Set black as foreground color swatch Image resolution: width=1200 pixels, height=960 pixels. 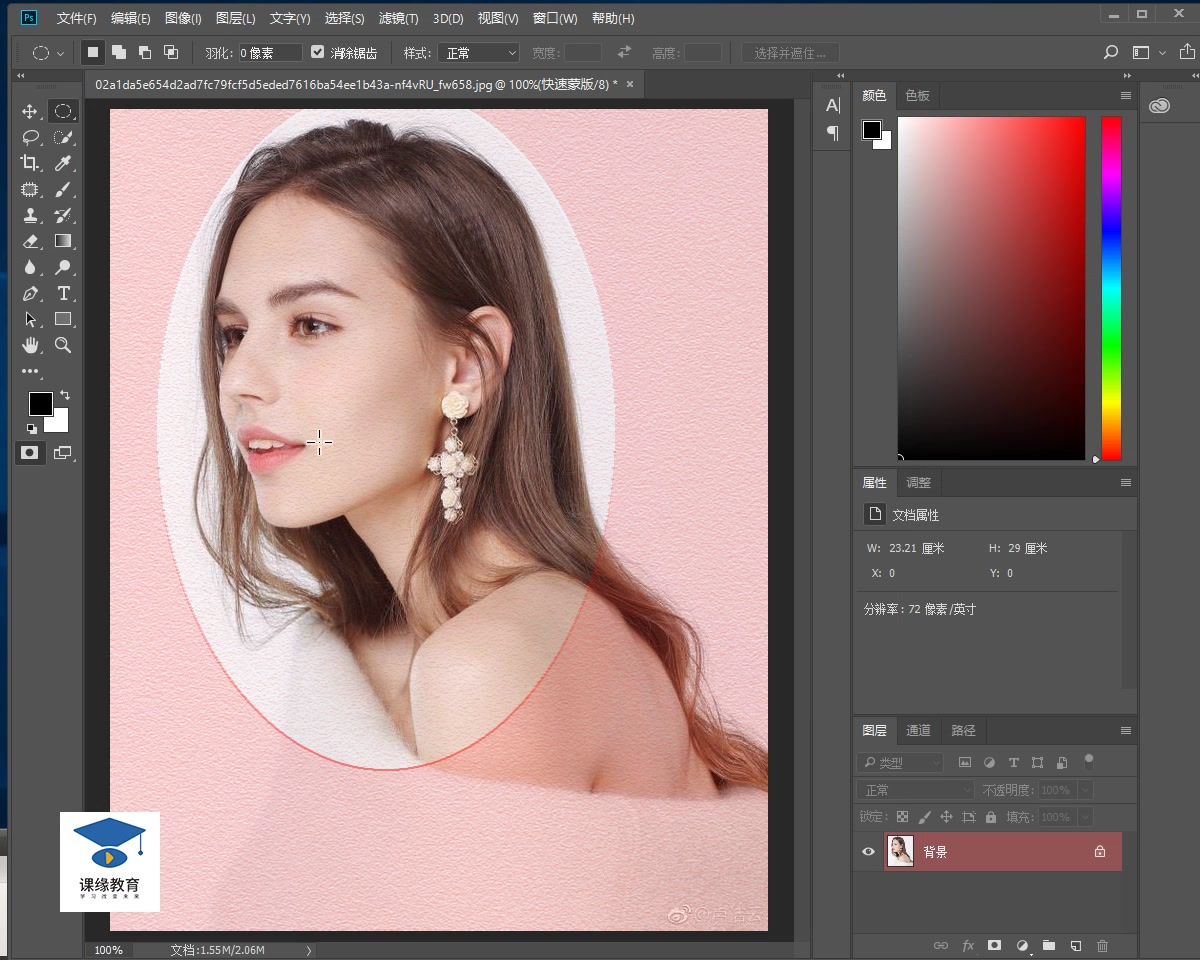[40, 403]
